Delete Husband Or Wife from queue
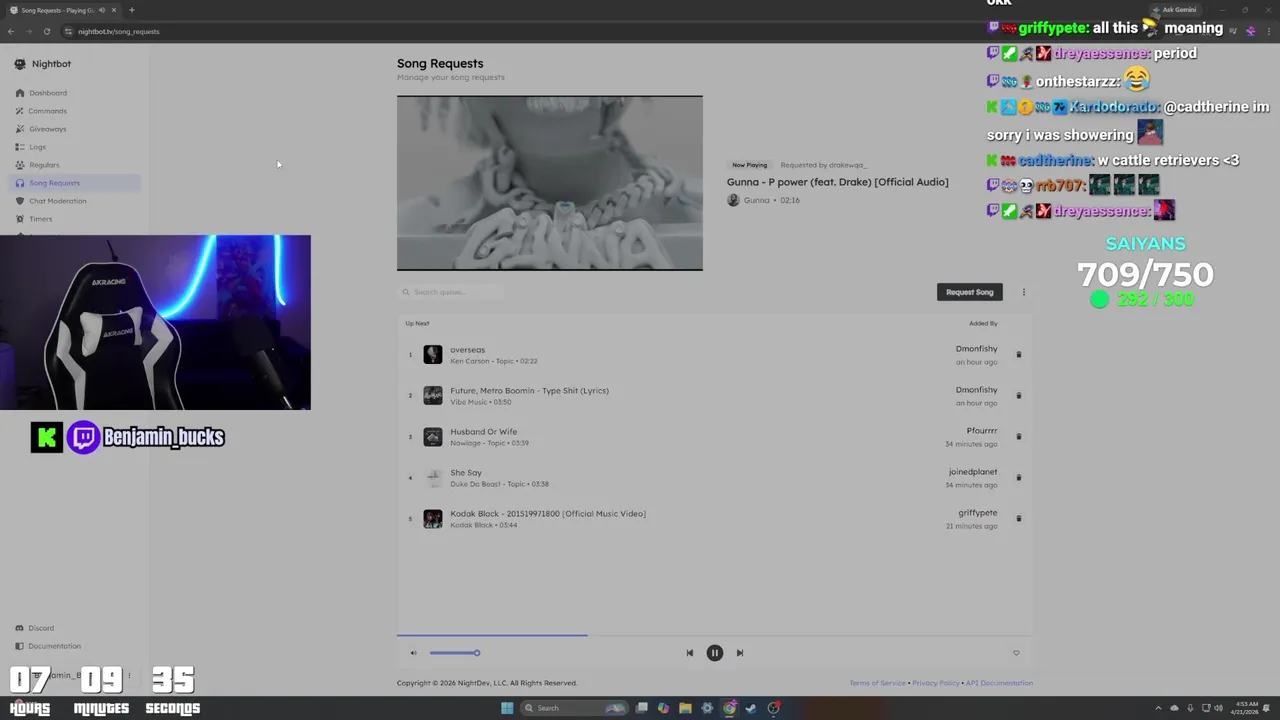1280x720 pixels. click(x=1019, y=436)
